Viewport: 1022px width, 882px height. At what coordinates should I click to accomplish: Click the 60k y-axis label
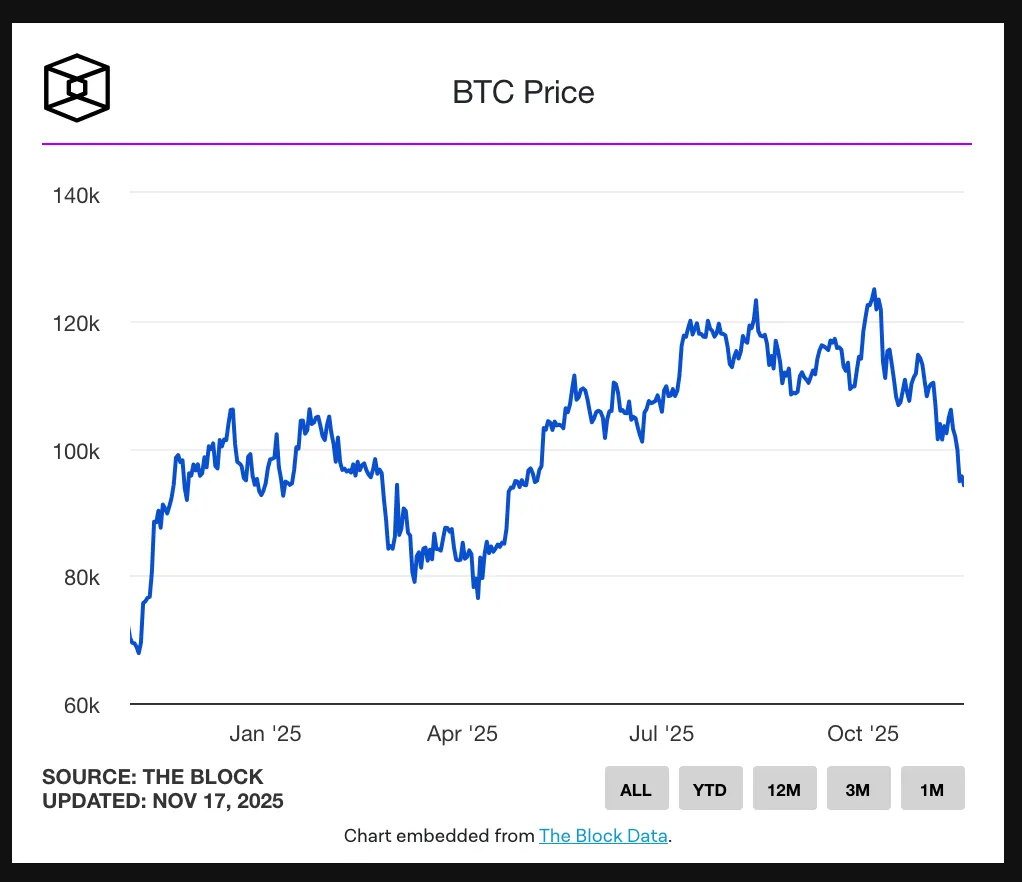78,706
